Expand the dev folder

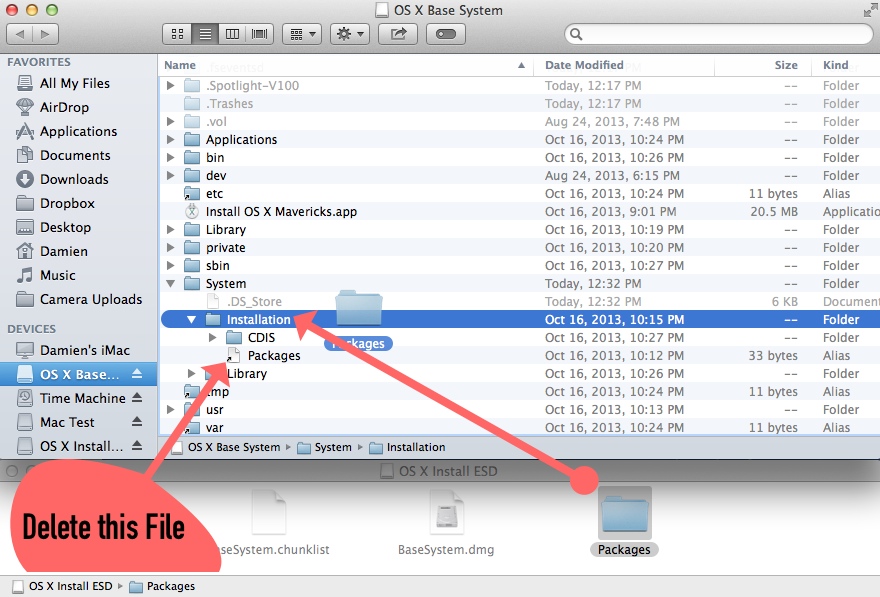point(171,175)
